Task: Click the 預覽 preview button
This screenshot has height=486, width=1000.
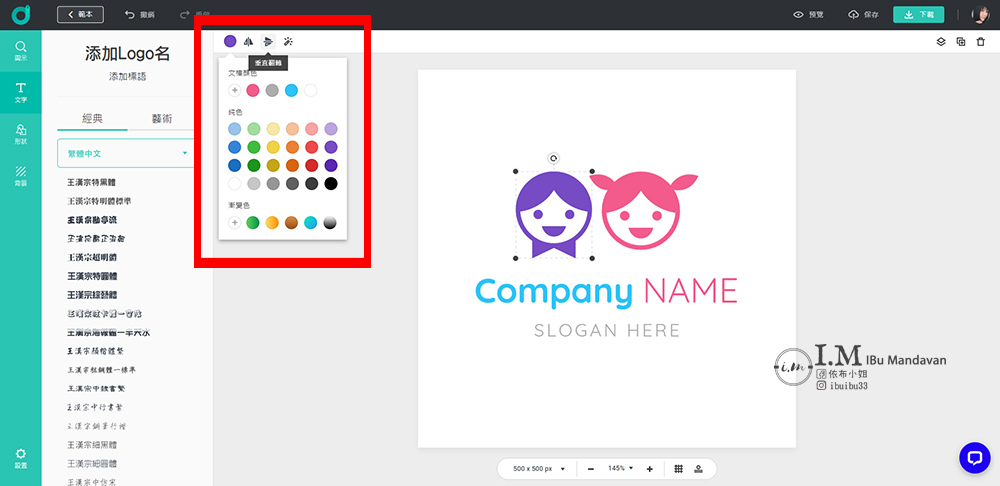Action: [x=809, y=15]
